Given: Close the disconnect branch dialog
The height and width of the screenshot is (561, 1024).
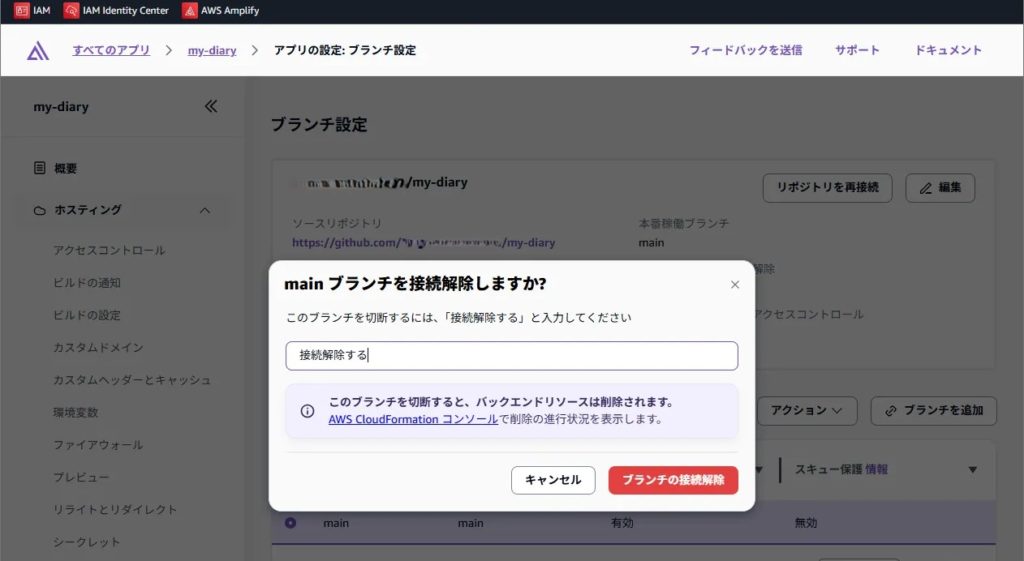Looking at the screenshot, I should [x=735, y=285].
